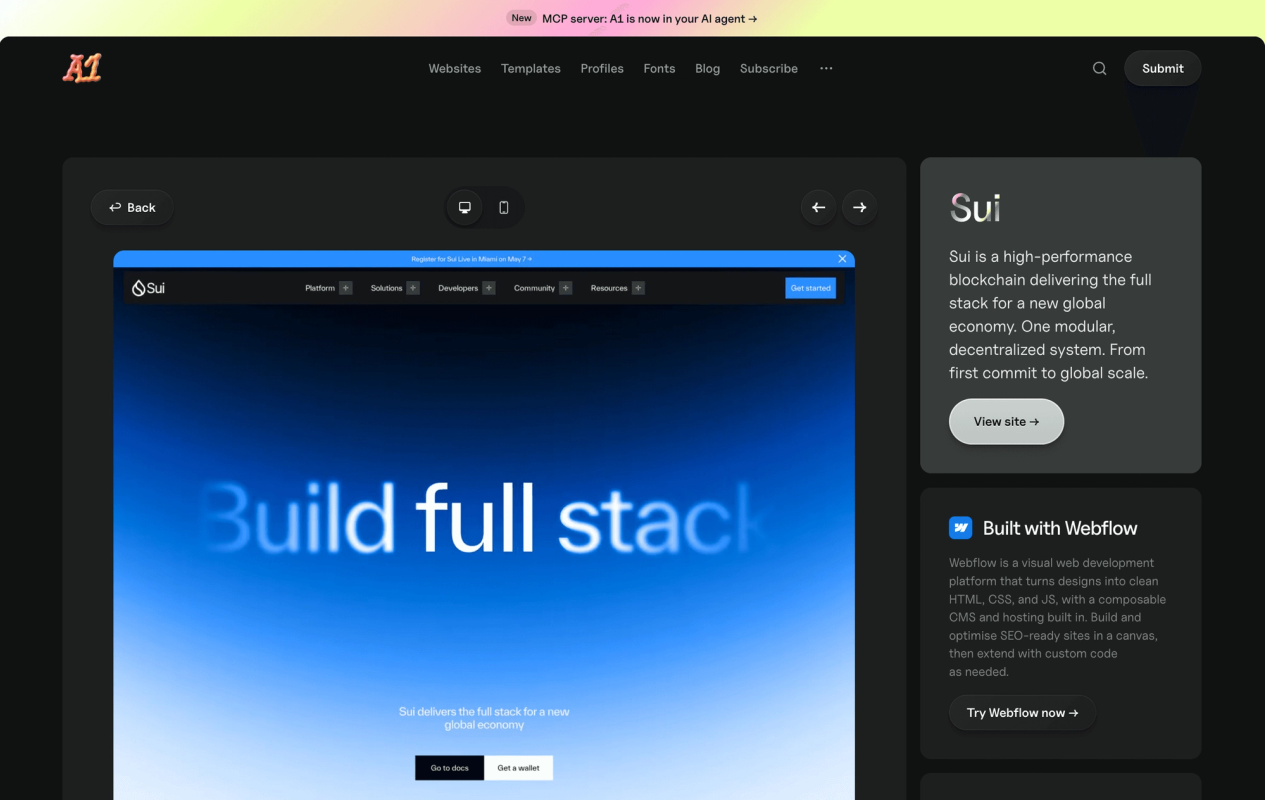
Task: Open the Templates nav item
Action: (x=531, y=68)
